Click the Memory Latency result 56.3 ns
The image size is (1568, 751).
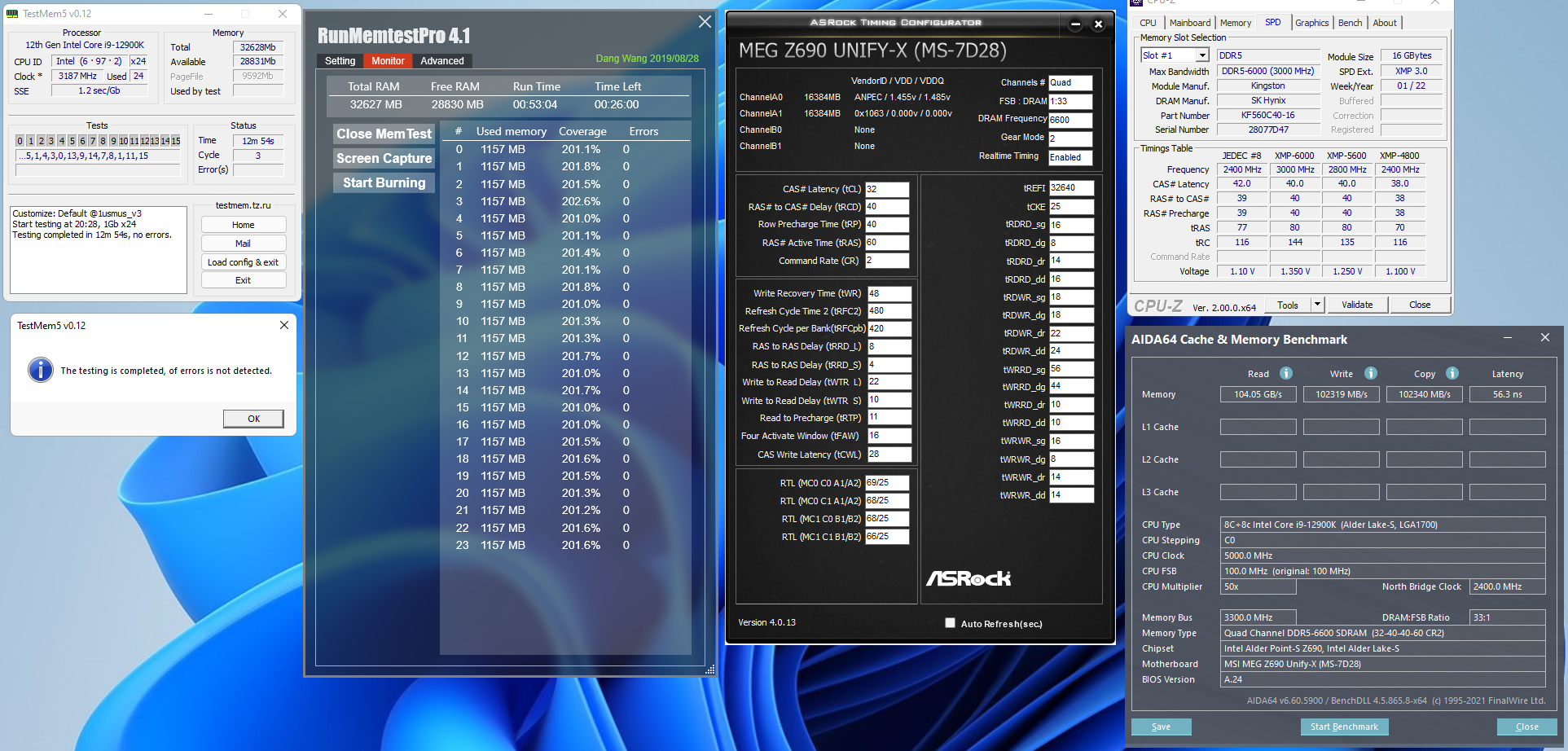[x=1508, y=394]
